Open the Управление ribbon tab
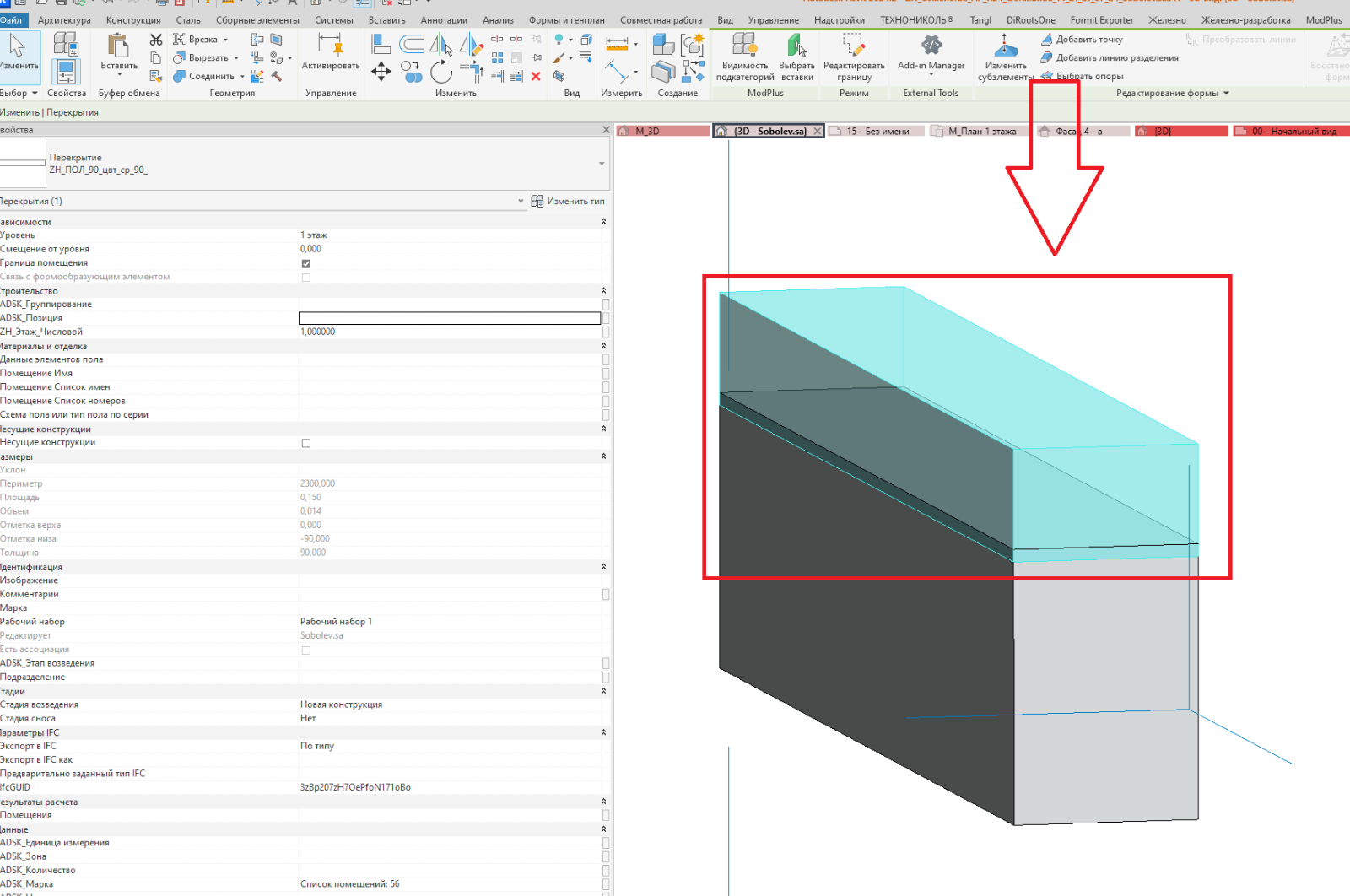The height and width of the screenshot is (896, 1350). tap(773, 20)
